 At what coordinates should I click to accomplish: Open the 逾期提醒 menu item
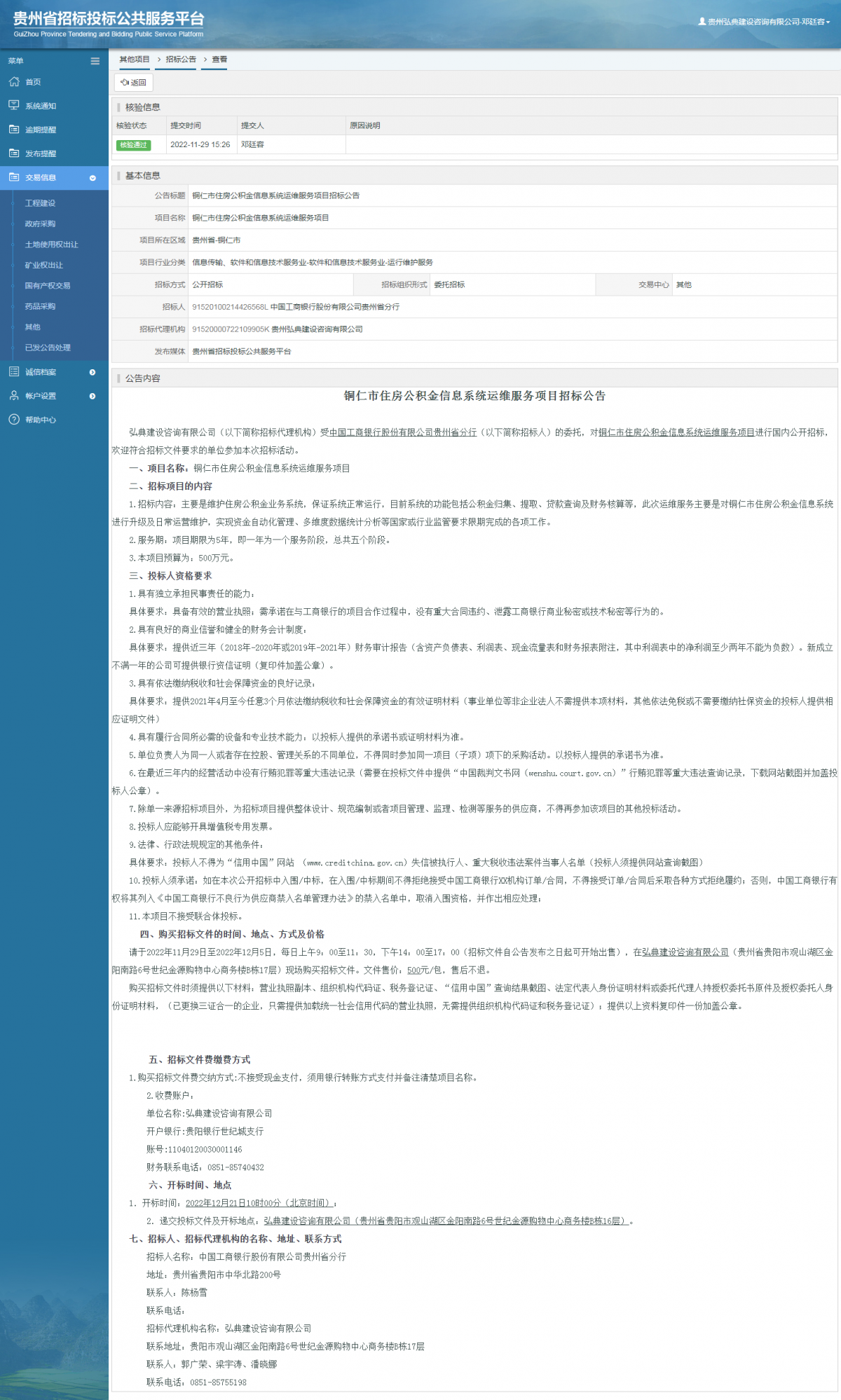54,130
